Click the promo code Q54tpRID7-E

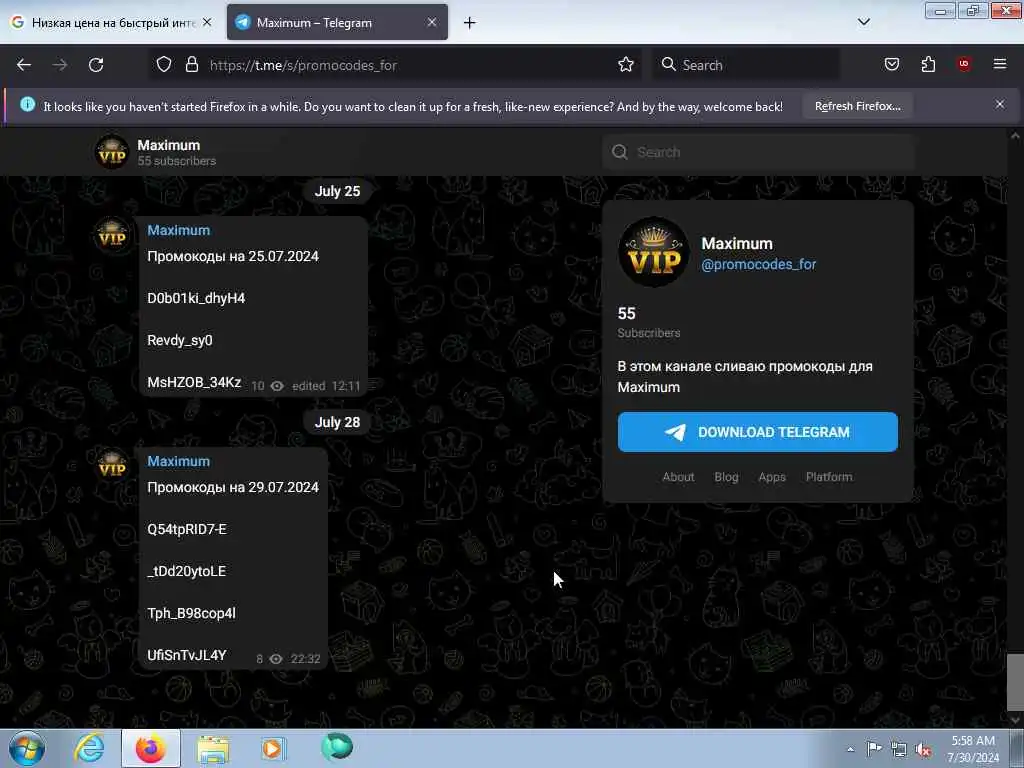click(187, 530)
